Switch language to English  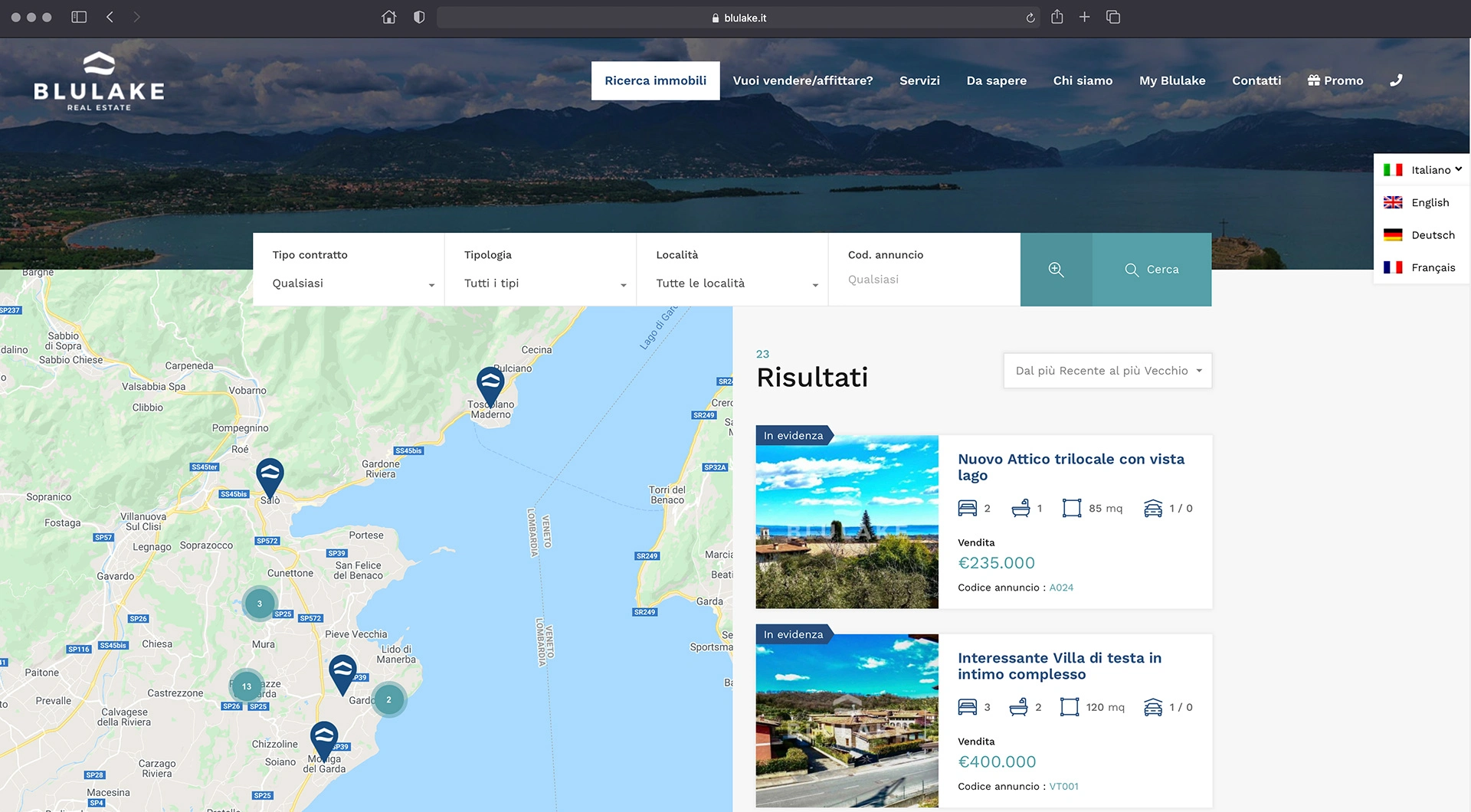[1423, 202]
